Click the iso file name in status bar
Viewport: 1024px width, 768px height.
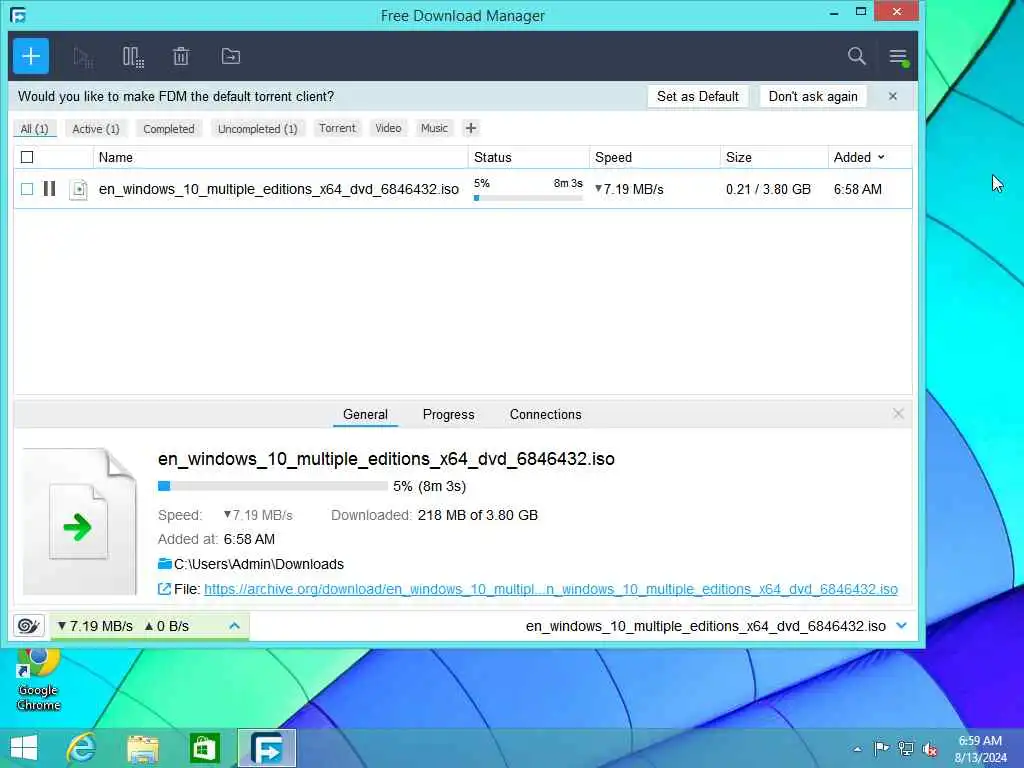(x=705, y=626)
